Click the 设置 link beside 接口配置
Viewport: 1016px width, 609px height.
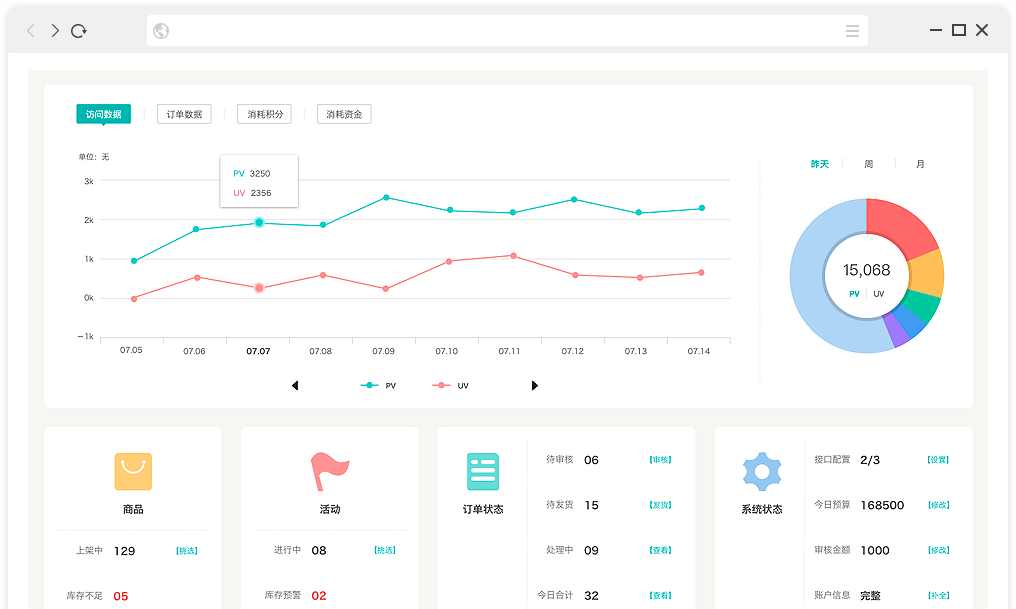point(937,460)
